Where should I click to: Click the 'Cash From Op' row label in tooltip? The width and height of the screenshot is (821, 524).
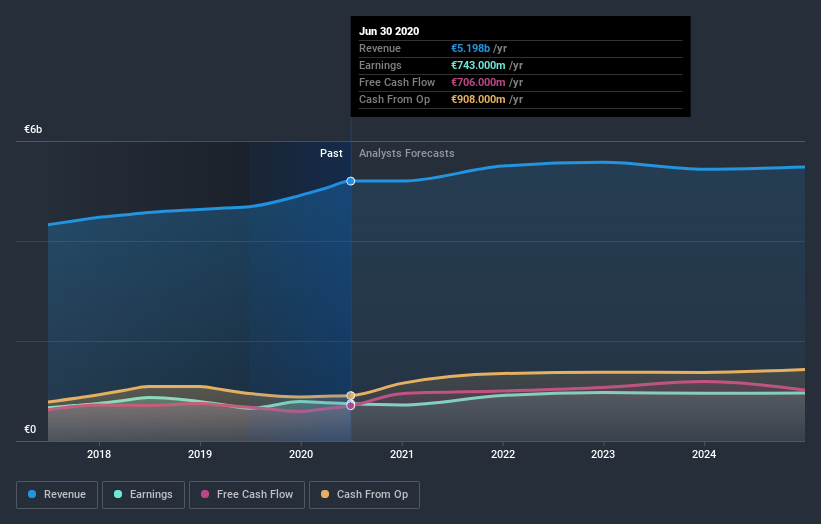click(x=395, y=99)
